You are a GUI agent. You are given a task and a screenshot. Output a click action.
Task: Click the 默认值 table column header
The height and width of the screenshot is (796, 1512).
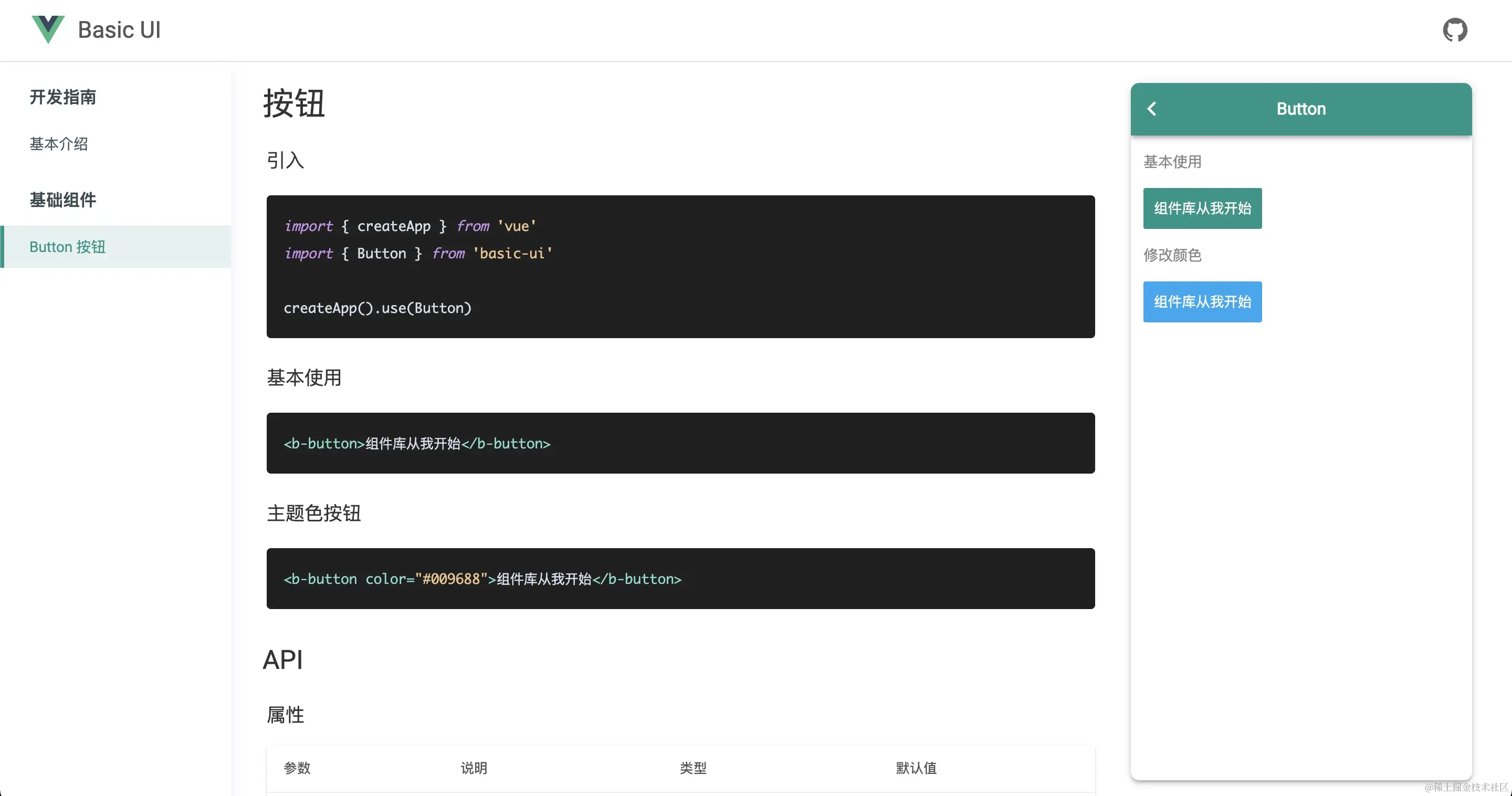pyautogui.click(x=916, y=768)
